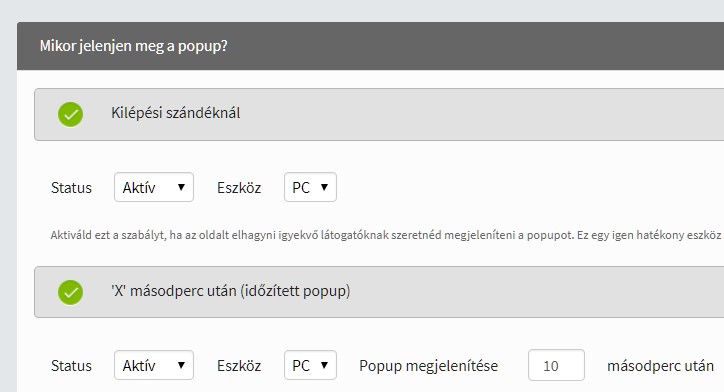Click Status label in exit-intent rule
Image resolution: width=724 pixels, height=392 pixels.
(71, 188)
